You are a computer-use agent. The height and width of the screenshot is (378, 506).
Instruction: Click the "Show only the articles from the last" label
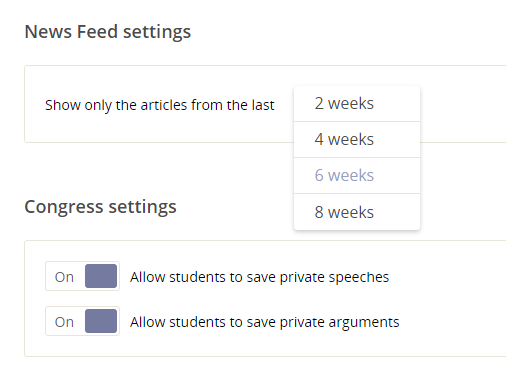tap(160, 105)
